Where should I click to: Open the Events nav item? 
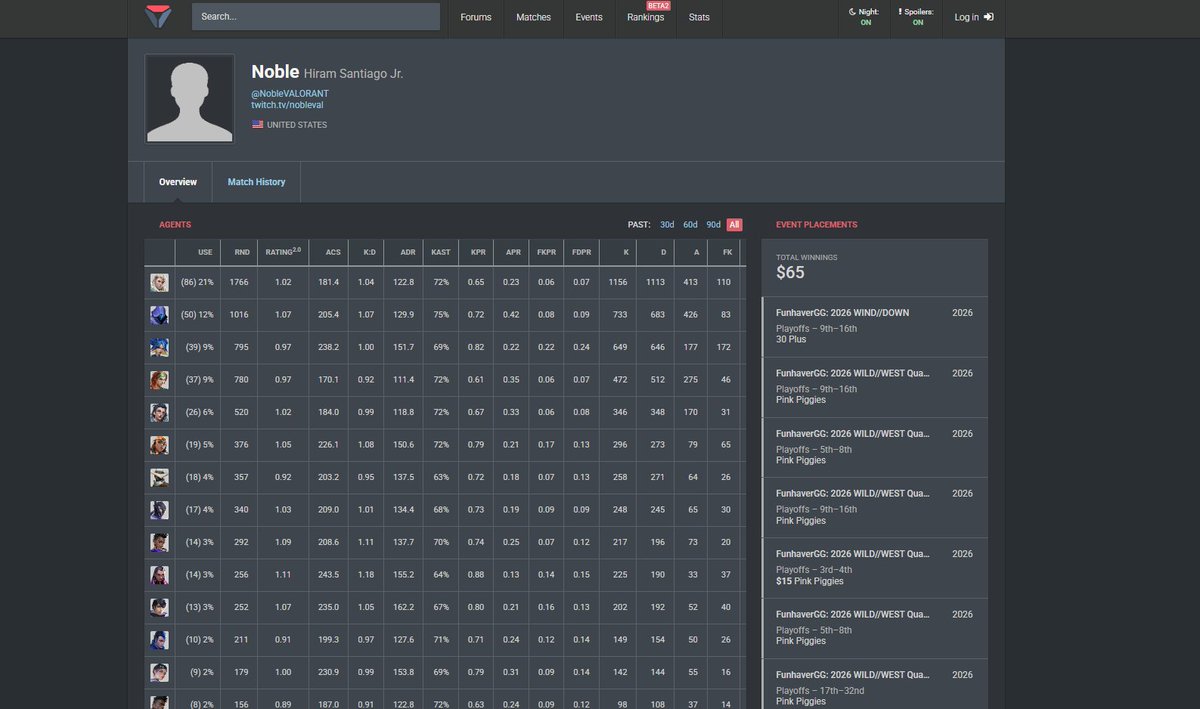(x=589, y=17)
